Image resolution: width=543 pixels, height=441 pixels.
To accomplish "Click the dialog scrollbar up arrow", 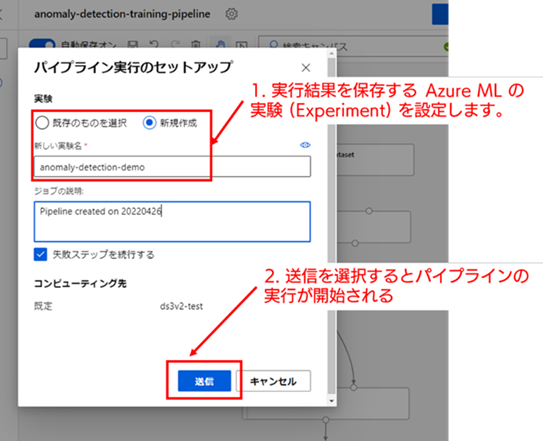I will [331, 53].
